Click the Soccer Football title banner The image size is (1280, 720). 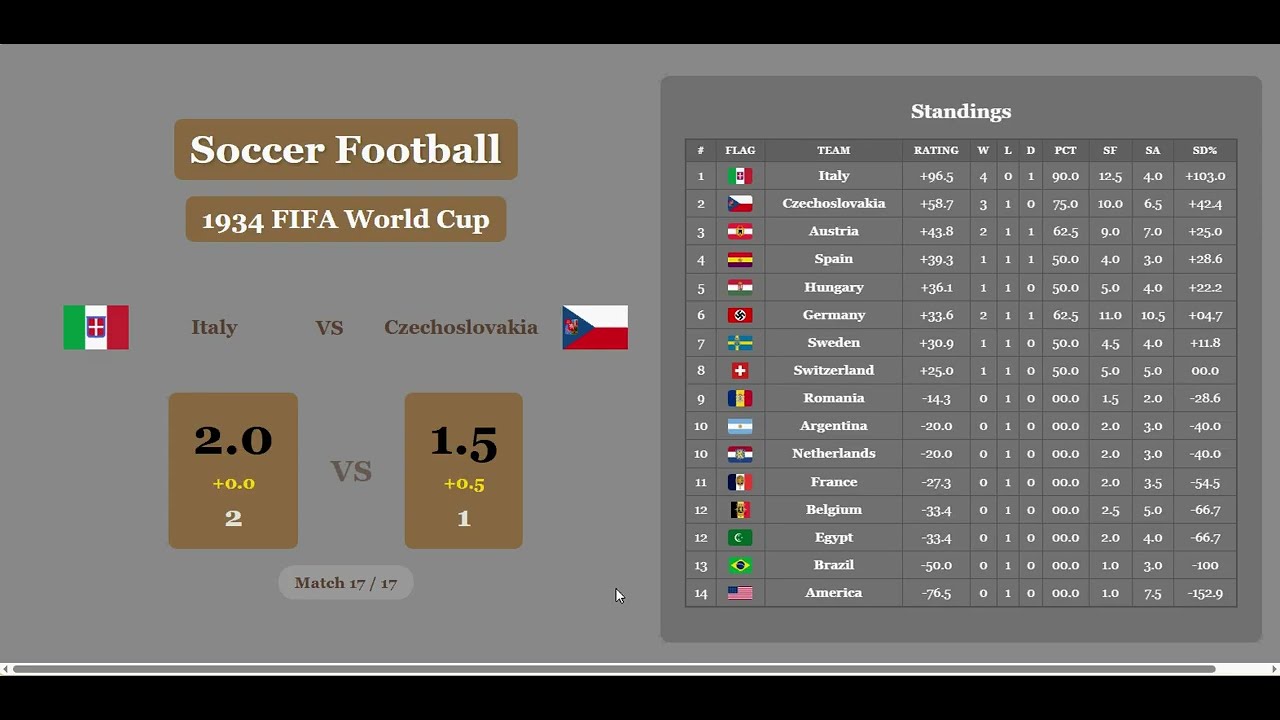pyautogui.click(x=346, y=150)
